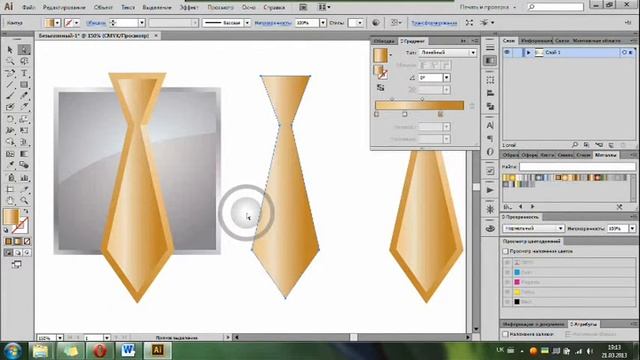Select the Line Segment tool
Screen dimensions: 640x360
point(10,84)
